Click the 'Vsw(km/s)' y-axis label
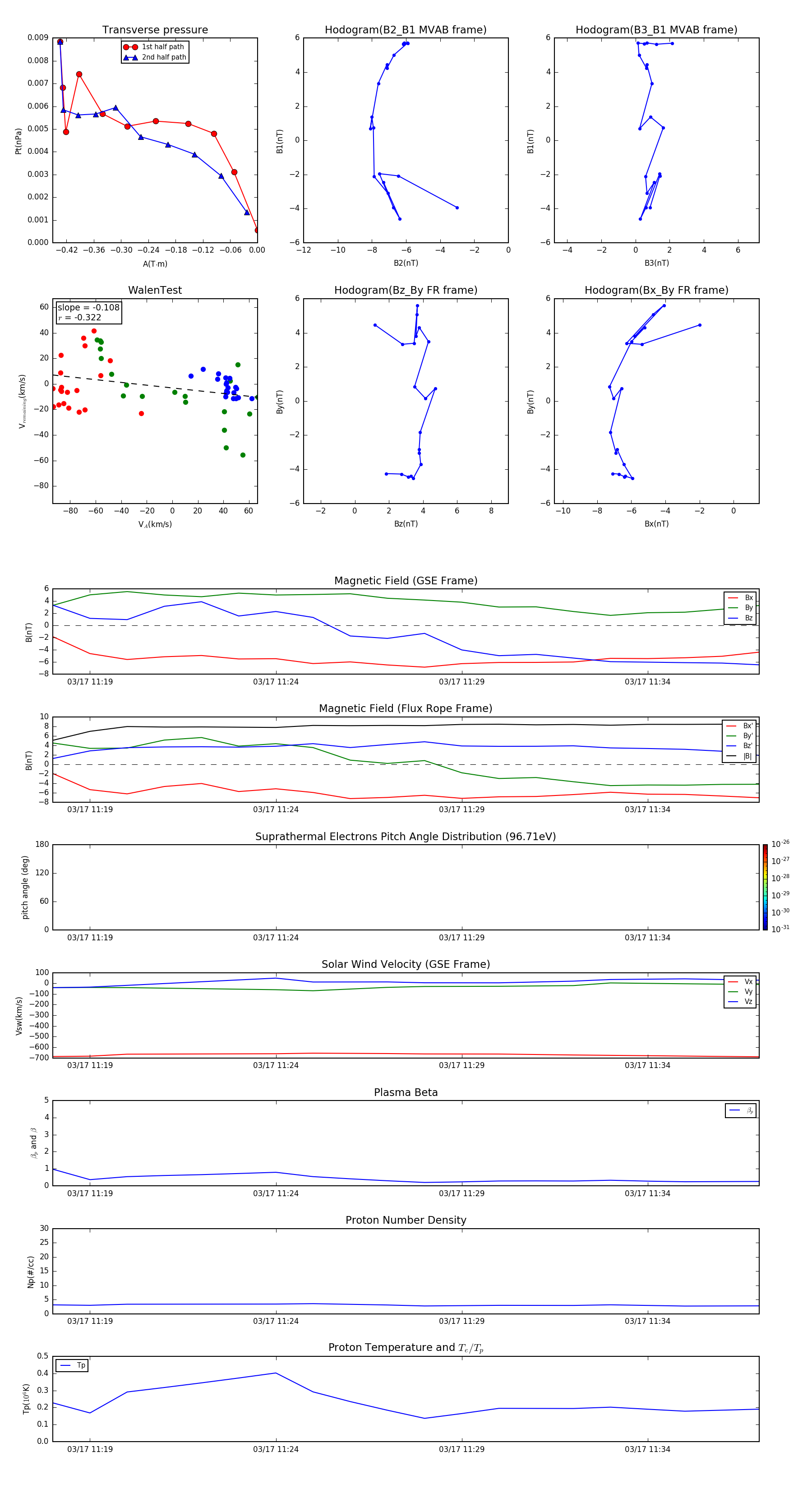Screen dimensions: 812x1489 coord(18,1016)
